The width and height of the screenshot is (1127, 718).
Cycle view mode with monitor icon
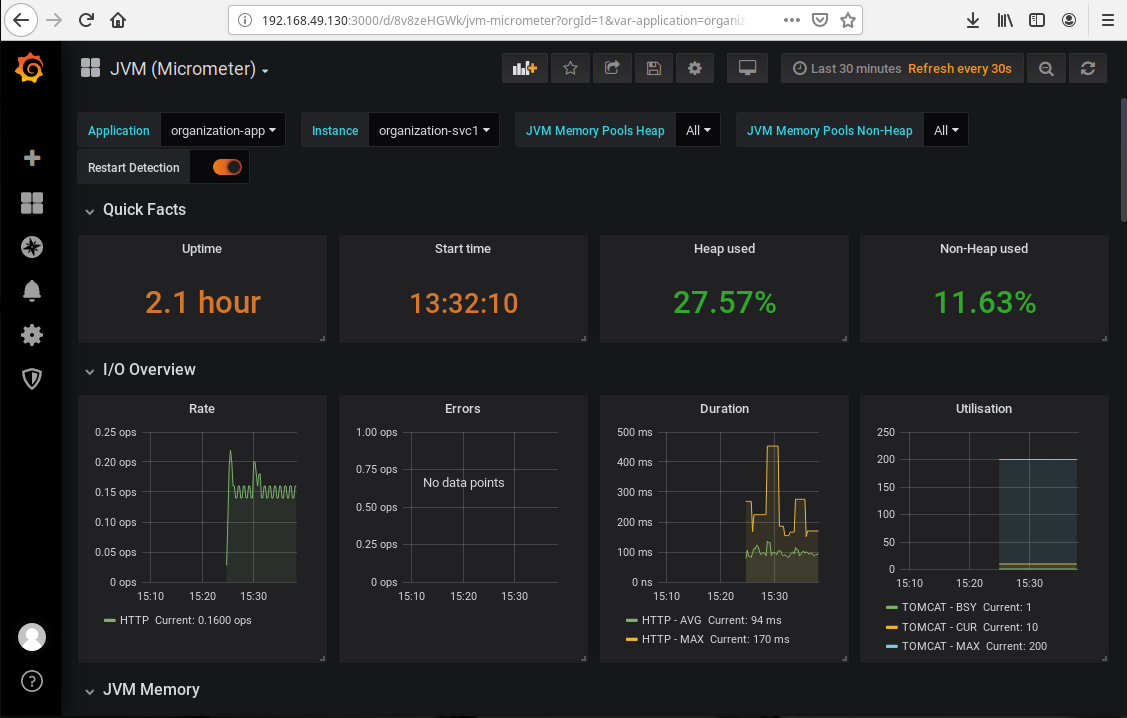(x=748, y=68)
